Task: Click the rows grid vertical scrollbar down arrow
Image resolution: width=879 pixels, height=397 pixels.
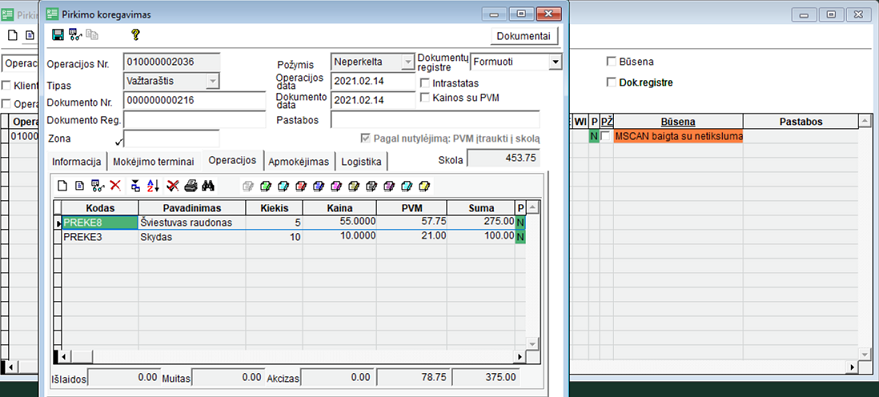Action: click(x=533, y=343)
